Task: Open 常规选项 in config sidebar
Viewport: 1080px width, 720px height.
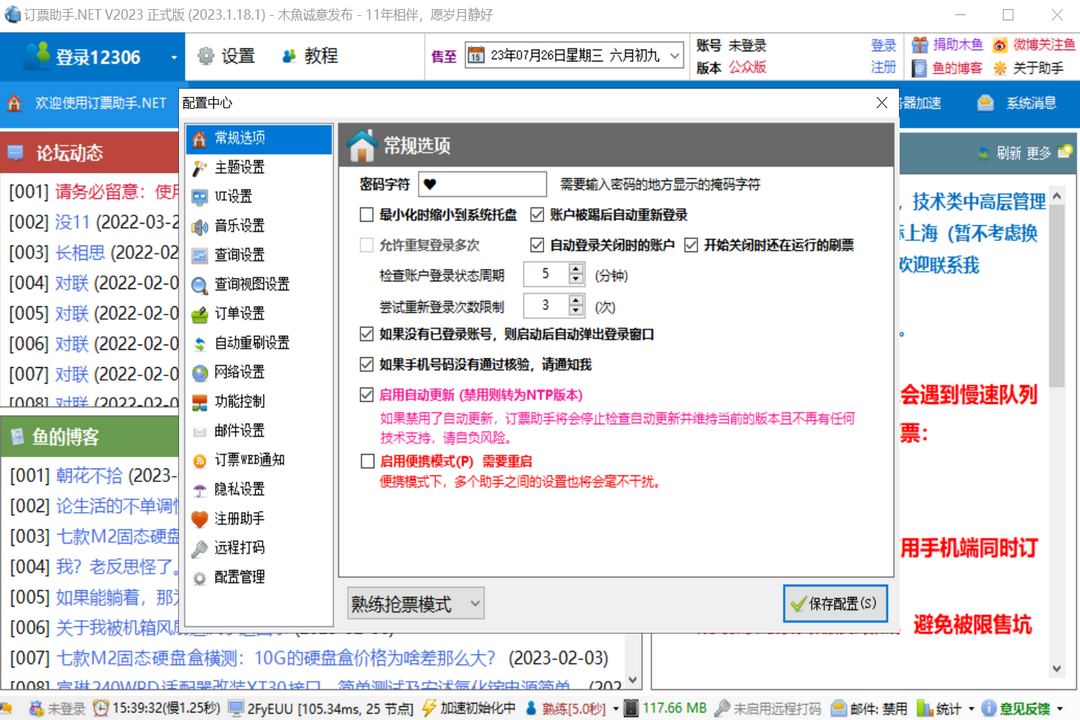Action: (258, 138)
